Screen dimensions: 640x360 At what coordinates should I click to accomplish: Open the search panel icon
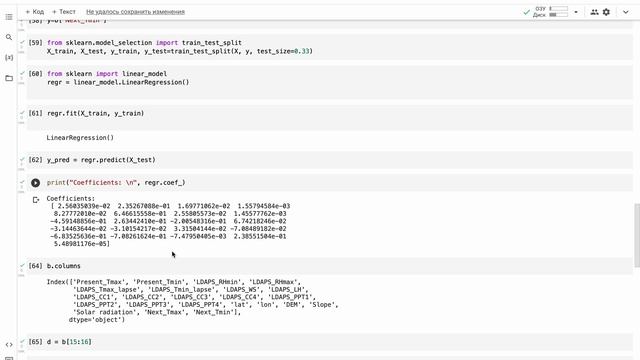tap(9, 37)
